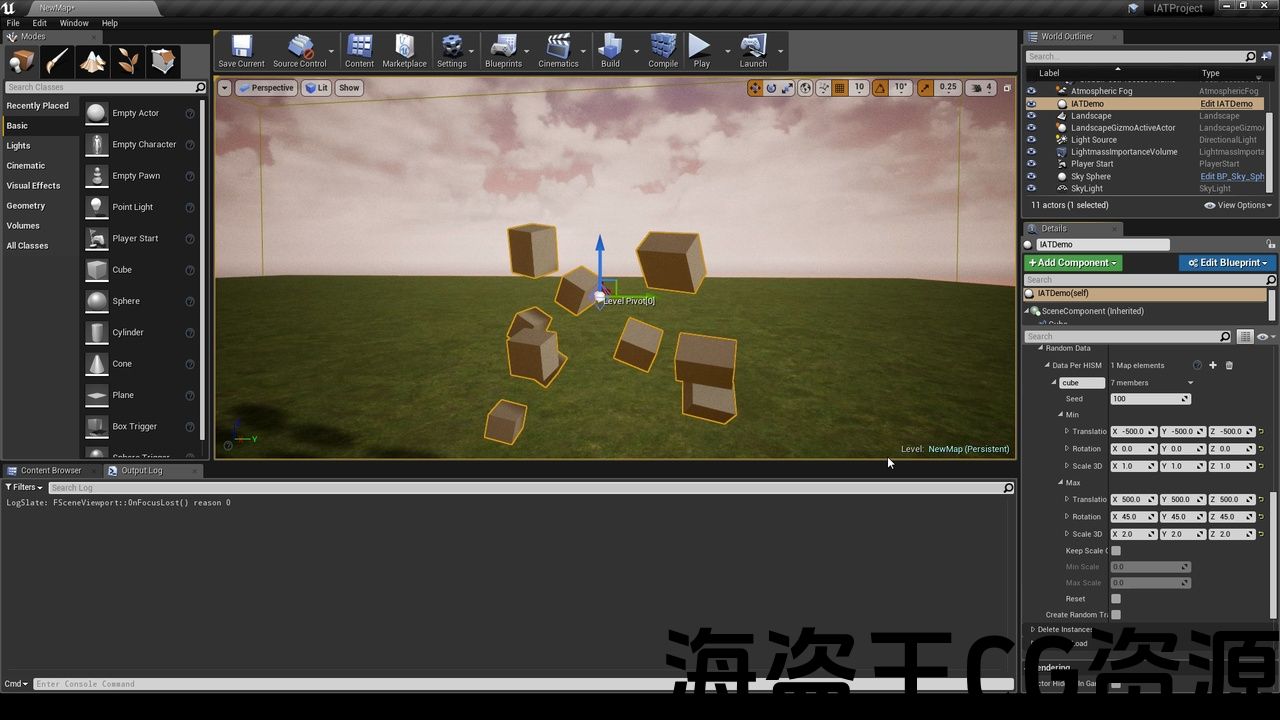Open the Window menu
Screen dimensions: 1280x720
(x=74, y=23)
